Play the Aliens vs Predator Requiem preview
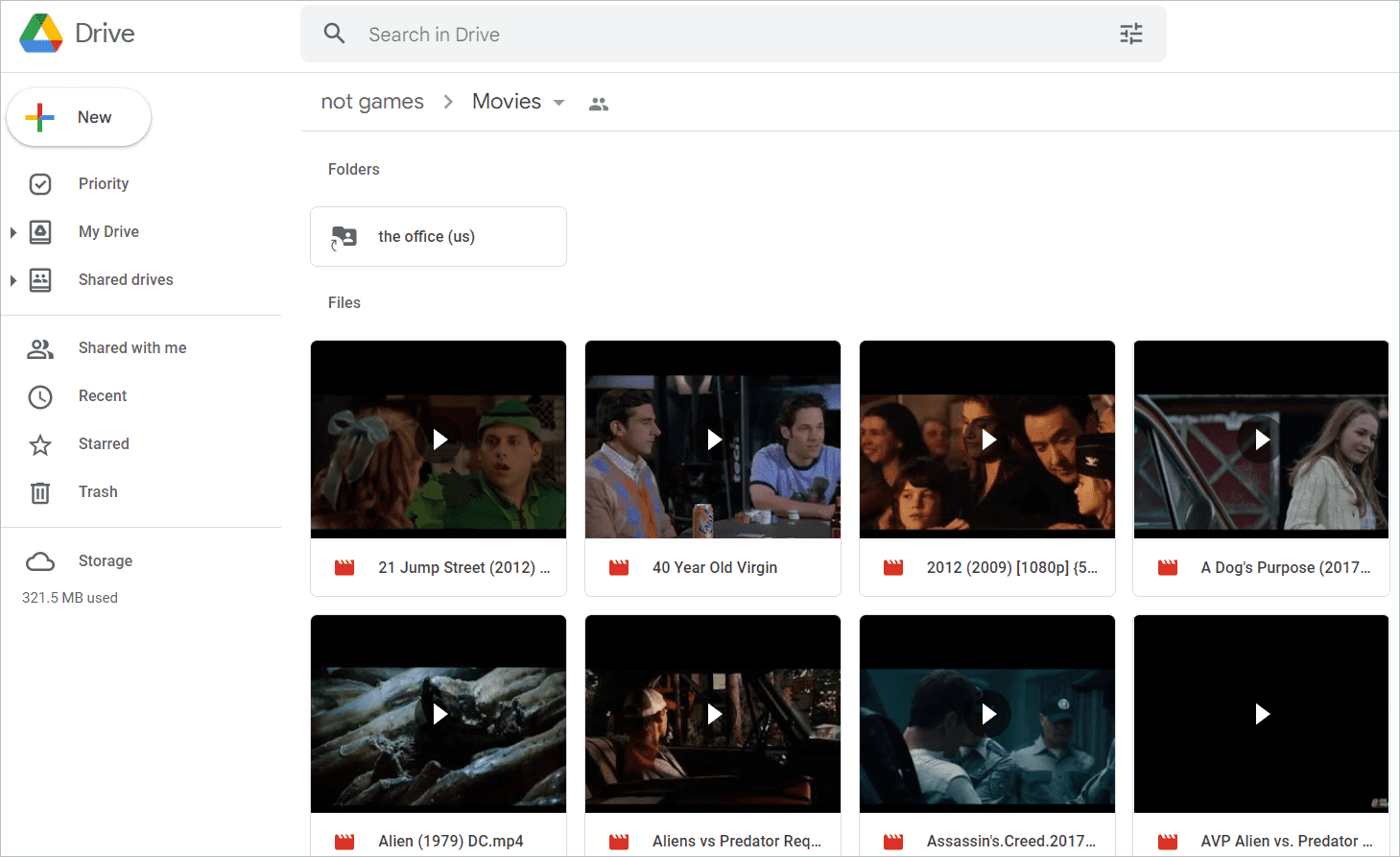The height and width of the screenshot is (857, 1400). coord(714,714)
